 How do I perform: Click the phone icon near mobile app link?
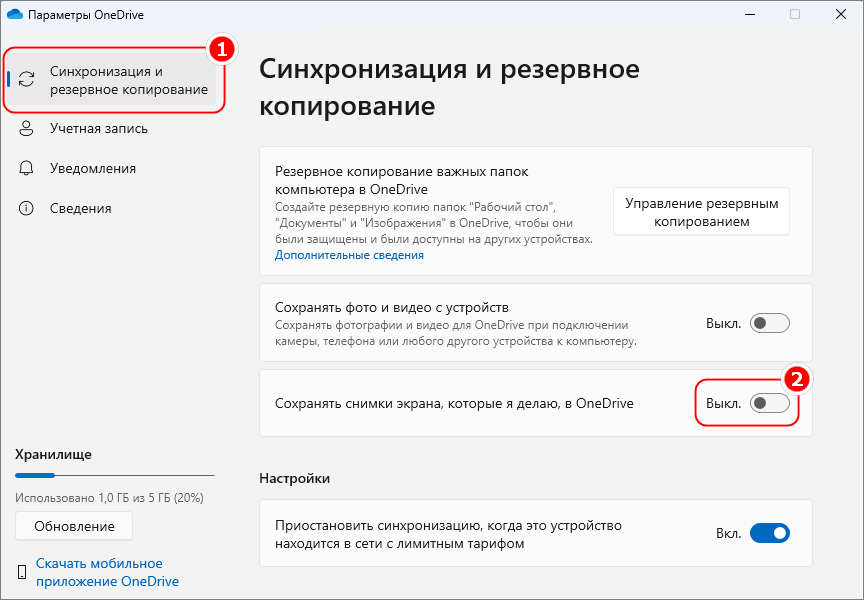click(22, 572)
